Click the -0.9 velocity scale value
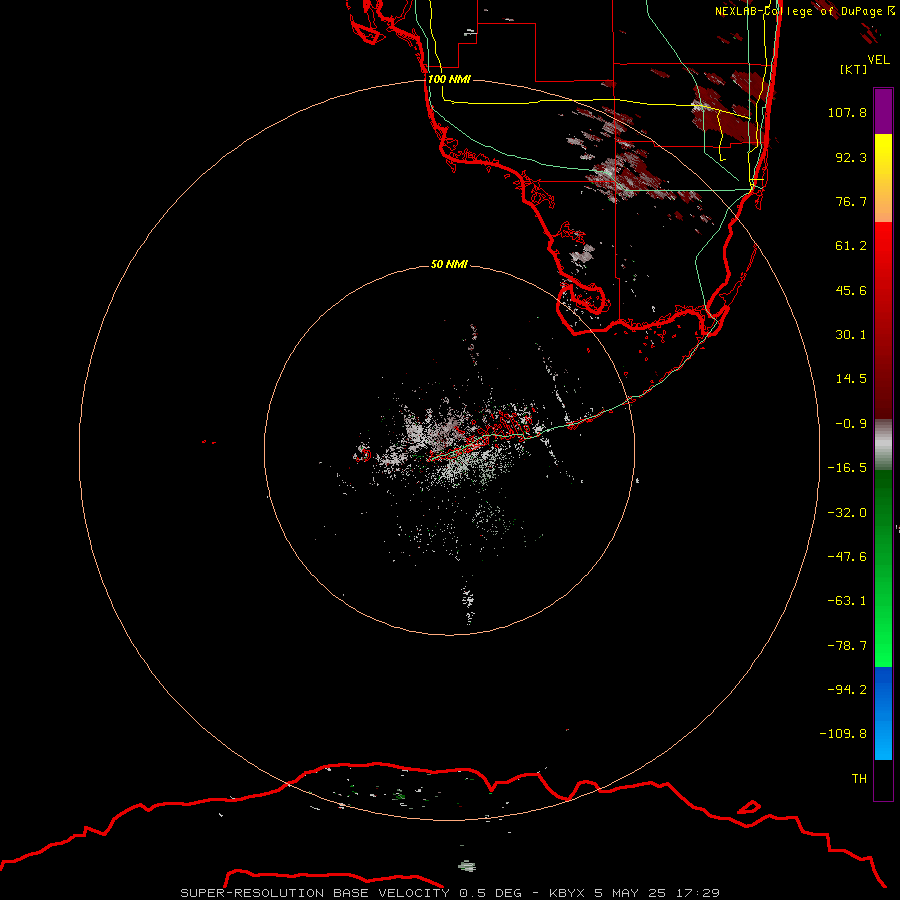This screenshot has height=900, width=900. pos(851,424)
